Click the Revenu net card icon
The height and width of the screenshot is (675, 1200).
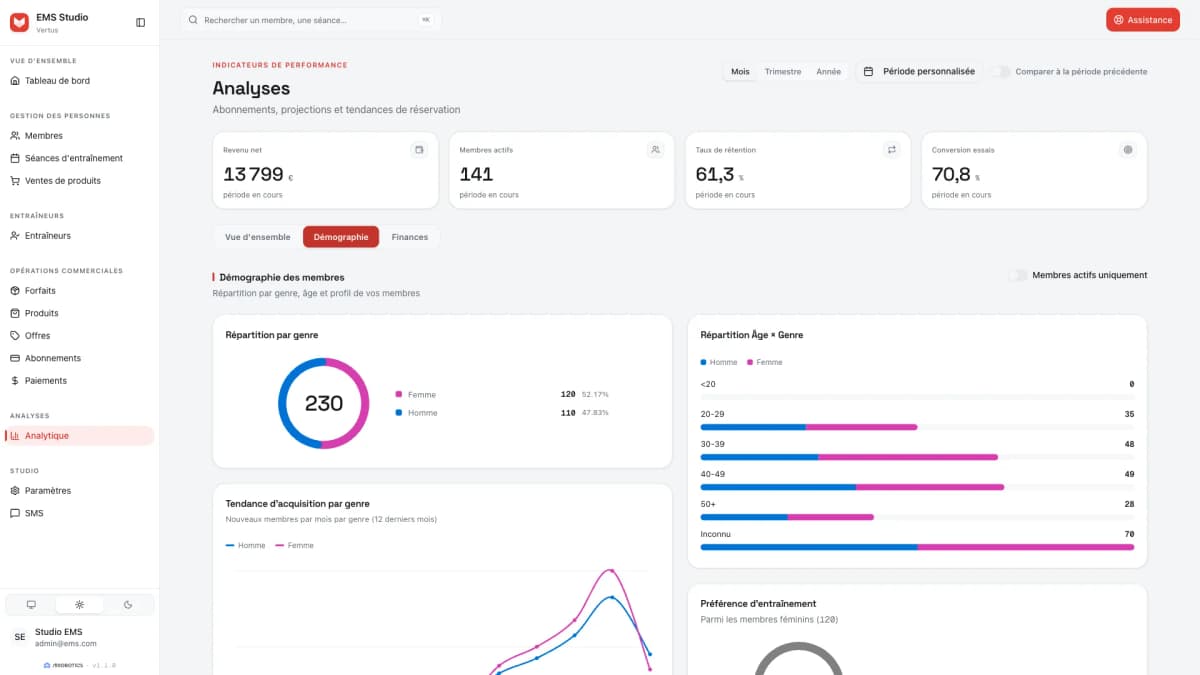coord(420,150)
